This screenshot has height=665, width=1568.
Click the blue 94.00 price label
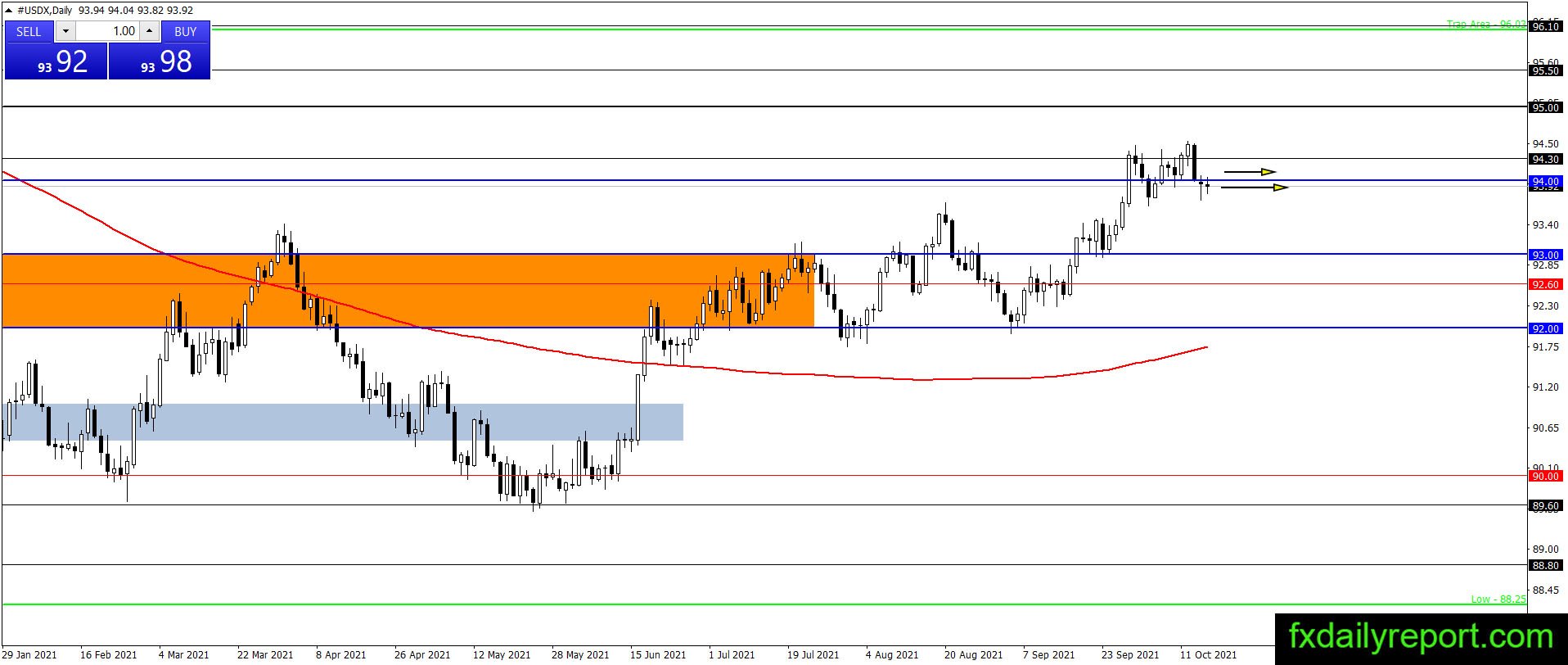pos(1545,181)
